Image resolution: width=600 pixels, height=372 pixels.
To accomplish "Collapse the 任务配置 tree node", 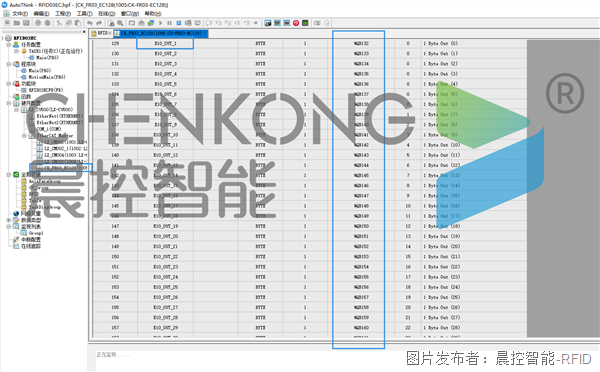I will pyautogui.click(x=8, y=45).
